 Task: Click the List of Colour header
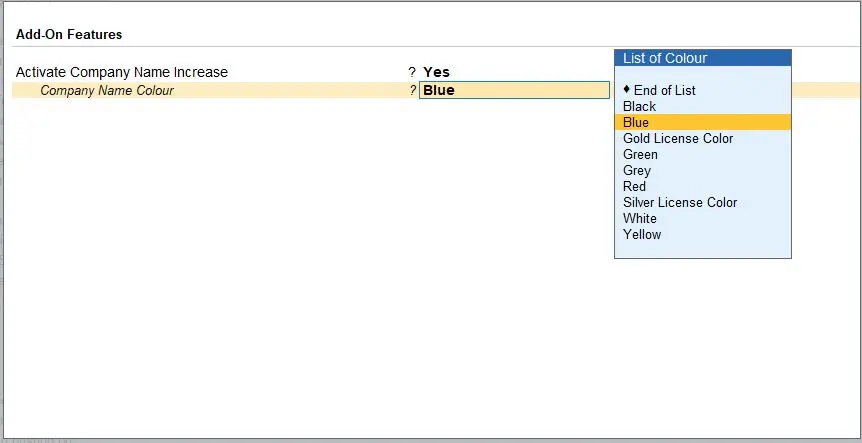pyautogui.click(x=703, y=58)
